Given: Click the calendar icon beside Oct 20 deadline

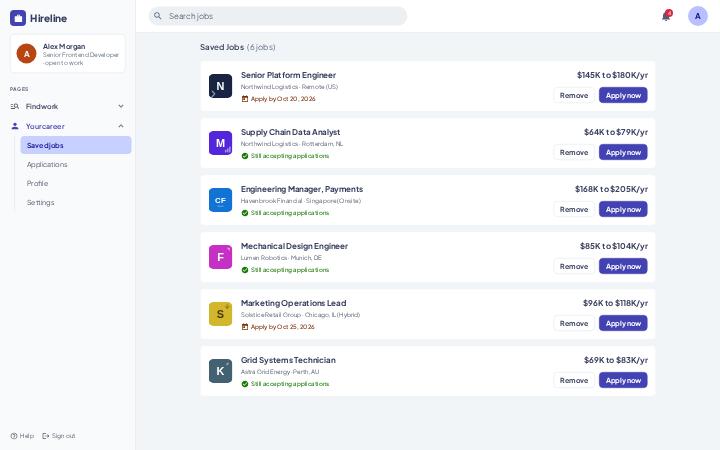Looking at the screenshot, I should click(x=245, y=99).
